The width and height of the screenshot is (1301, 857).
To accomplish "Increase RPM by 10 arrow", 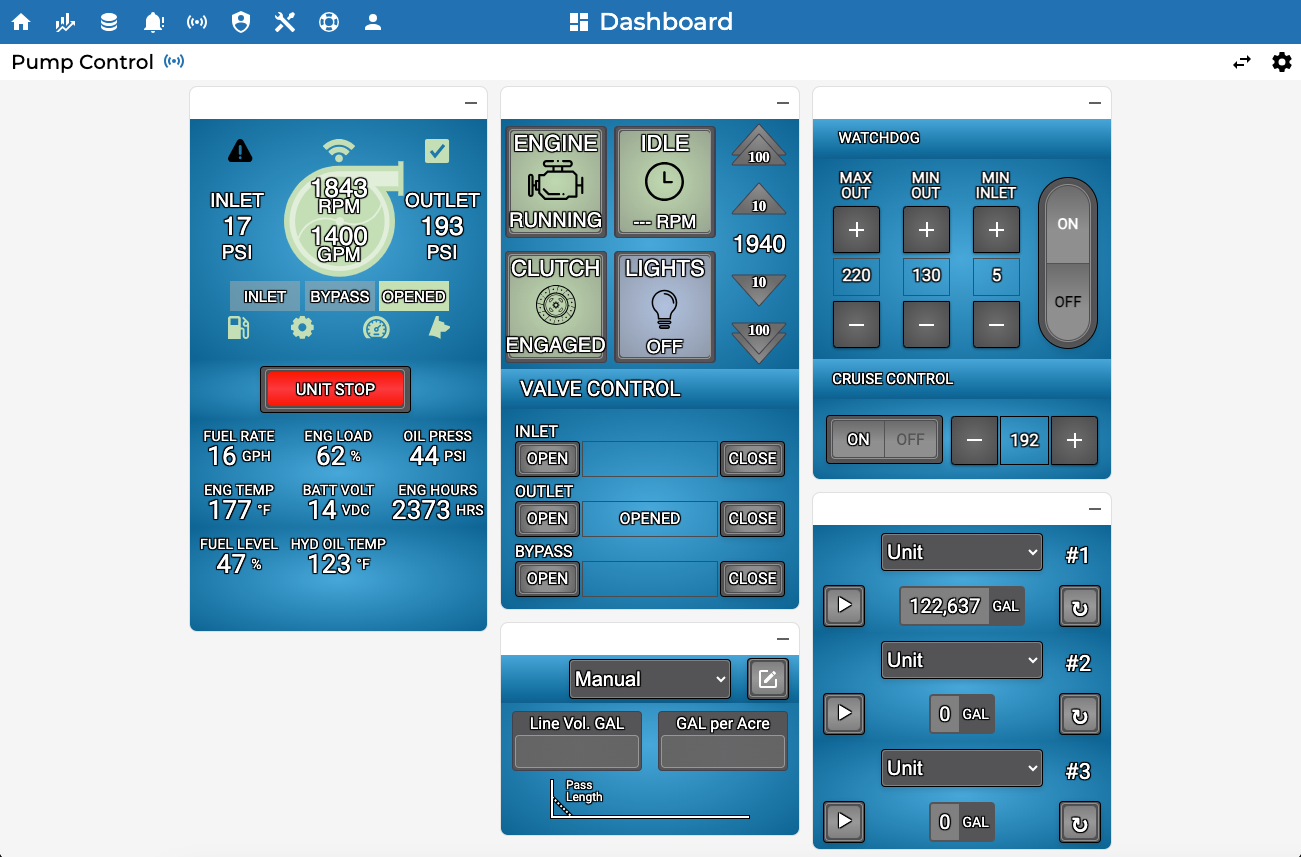I will tap(759, 199).
